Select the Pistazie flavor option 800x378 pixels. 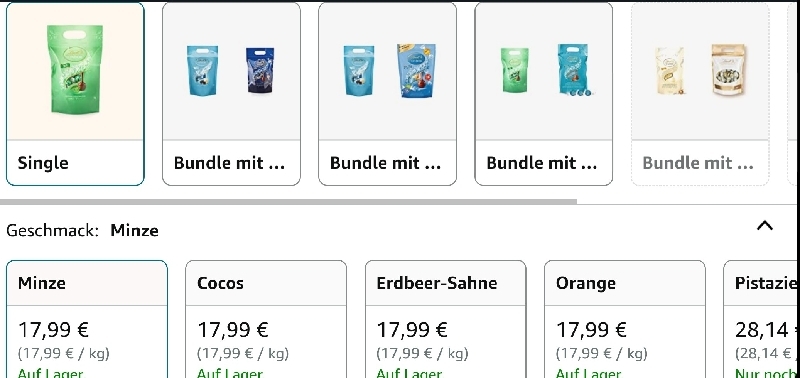(762, 319)
